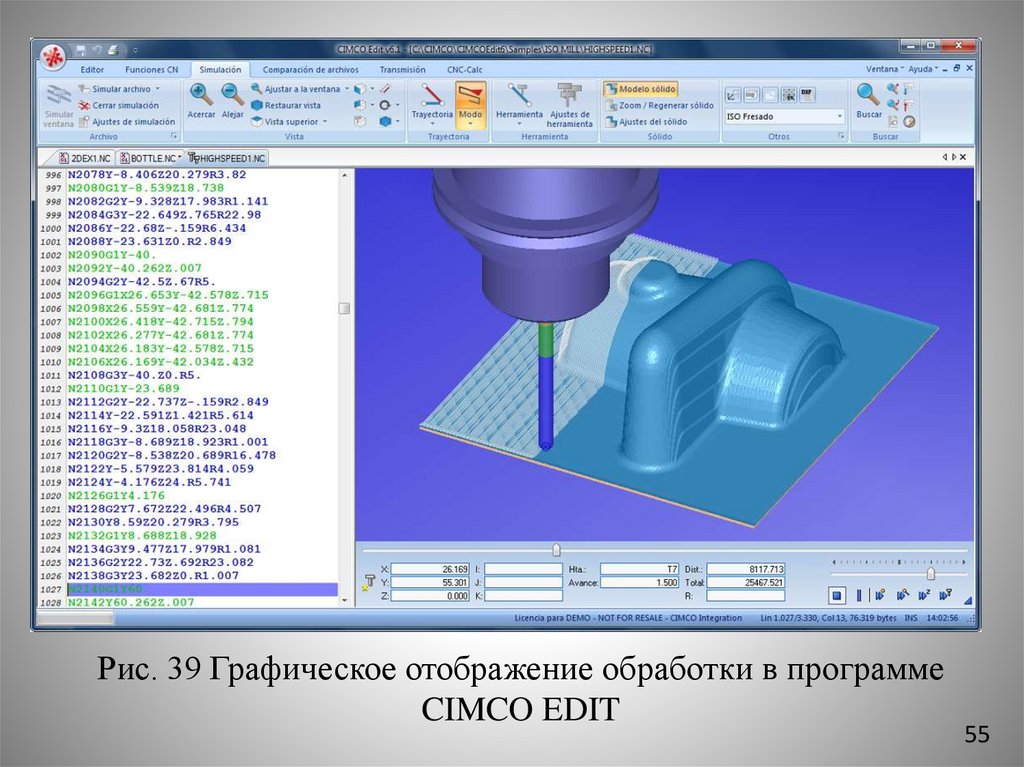Screen dimensions: 1024x767
Task: Click the compass icon in Buscar group
Action: click(909, 122)
